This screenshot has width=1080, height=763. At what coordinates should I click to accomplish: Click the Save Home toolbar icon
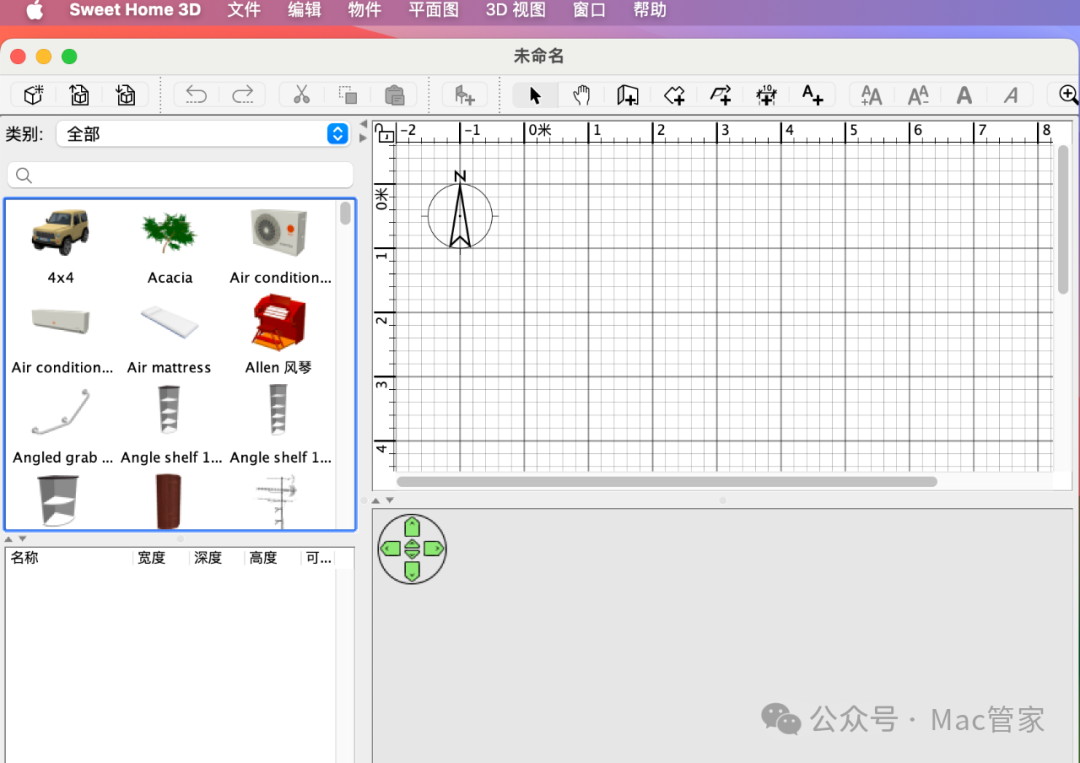pyautogui.click(x=125, y=95)
